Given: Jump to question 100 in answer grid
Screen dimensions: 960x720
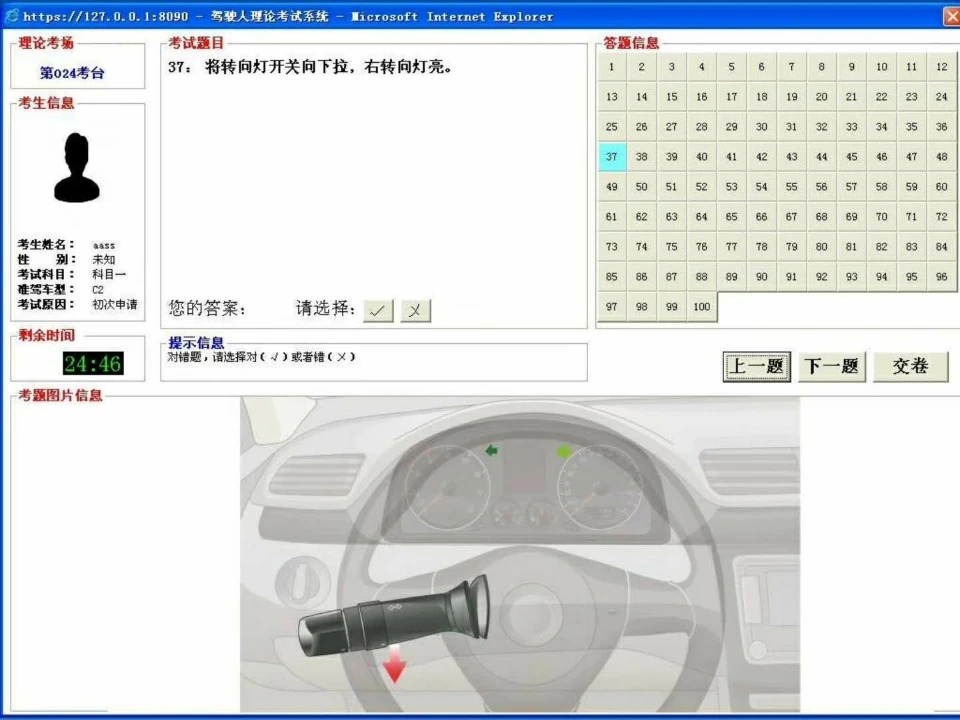Looking at the screenshot, I should (701, 307).
